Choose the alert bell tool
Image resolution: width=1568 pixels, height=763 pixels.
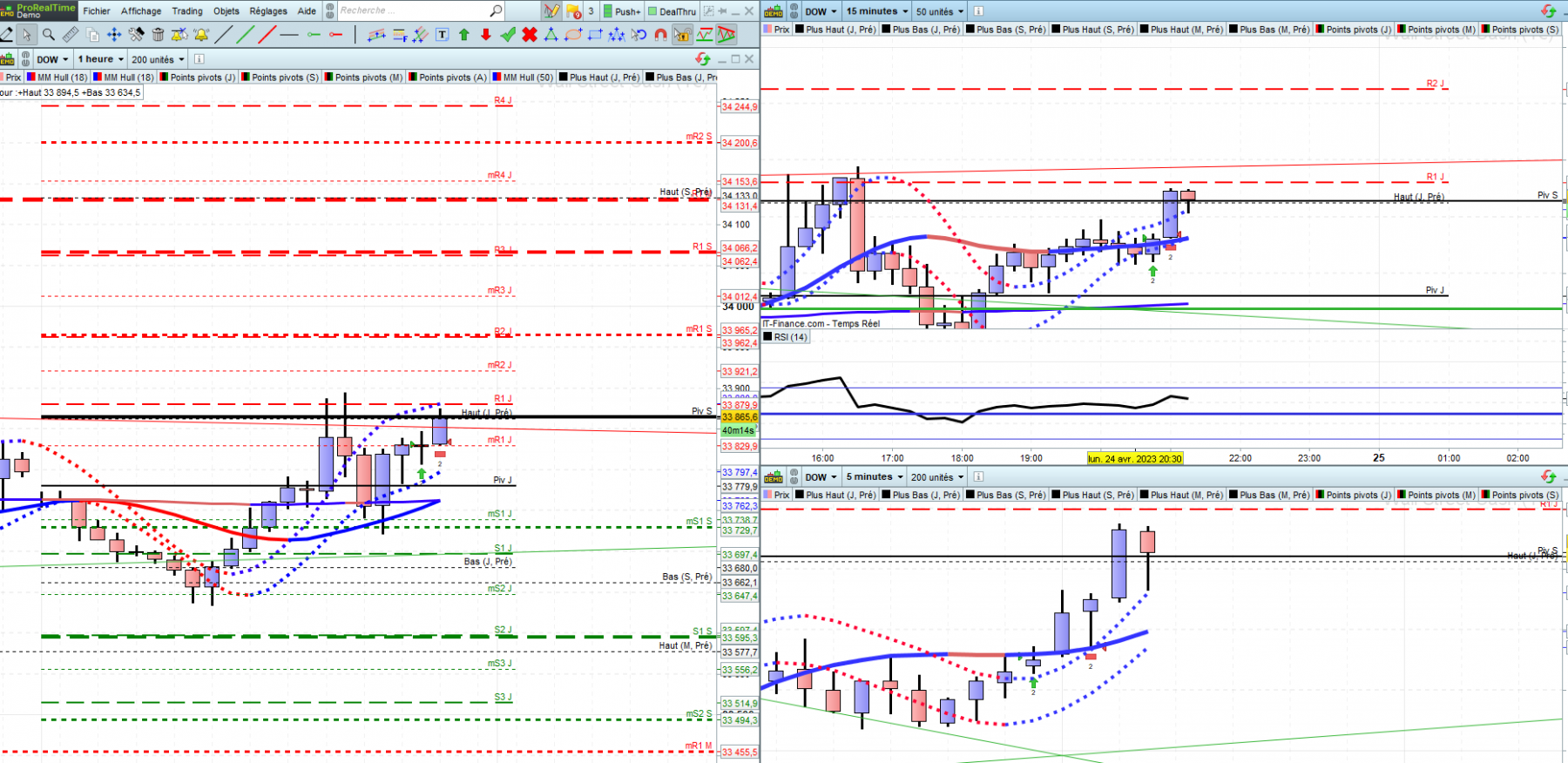[201, 35]
